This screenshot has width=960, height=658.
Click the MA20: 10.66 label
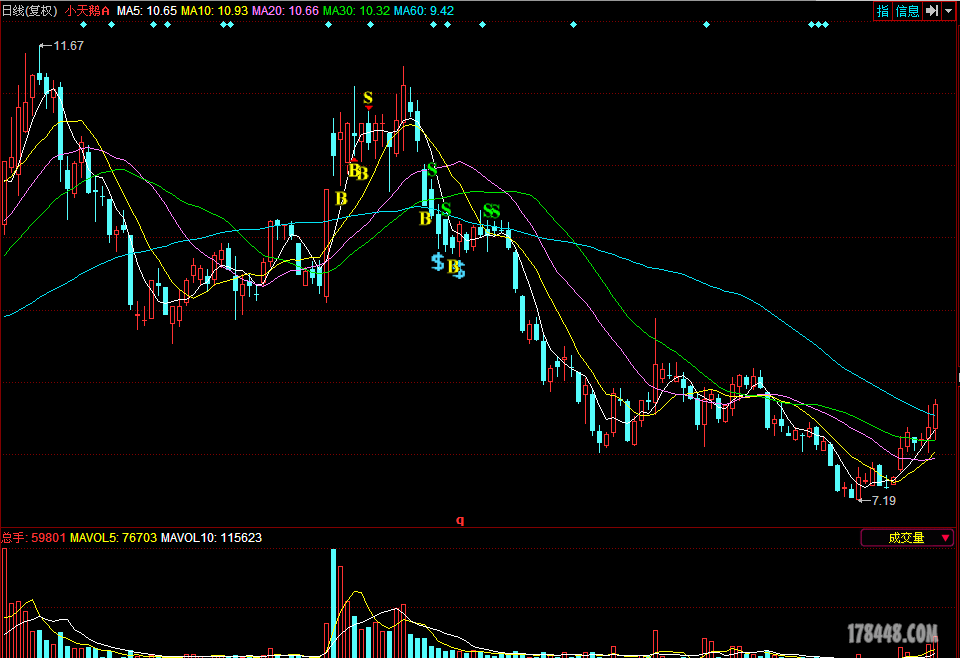[x=285, y=11]
